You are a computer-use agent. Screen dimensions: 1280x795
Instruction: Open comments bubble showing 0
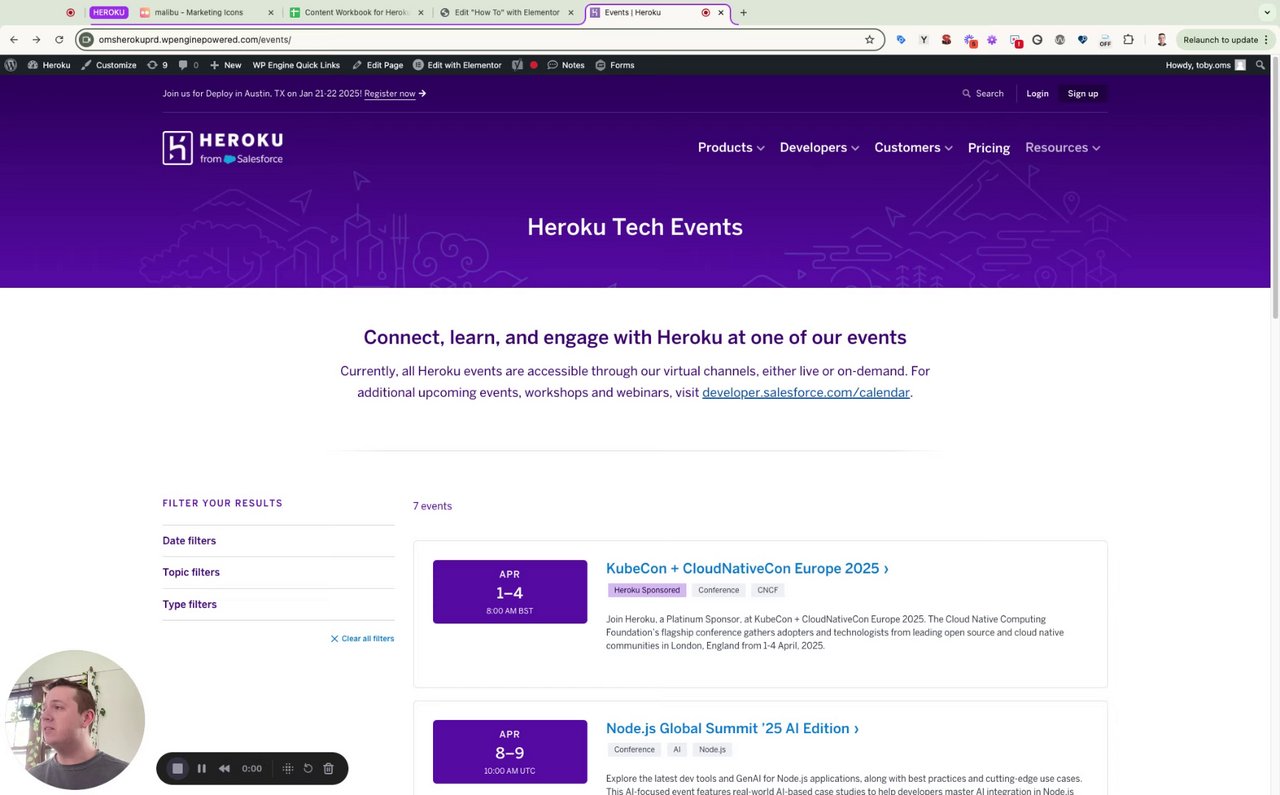(x=188, y=65)
